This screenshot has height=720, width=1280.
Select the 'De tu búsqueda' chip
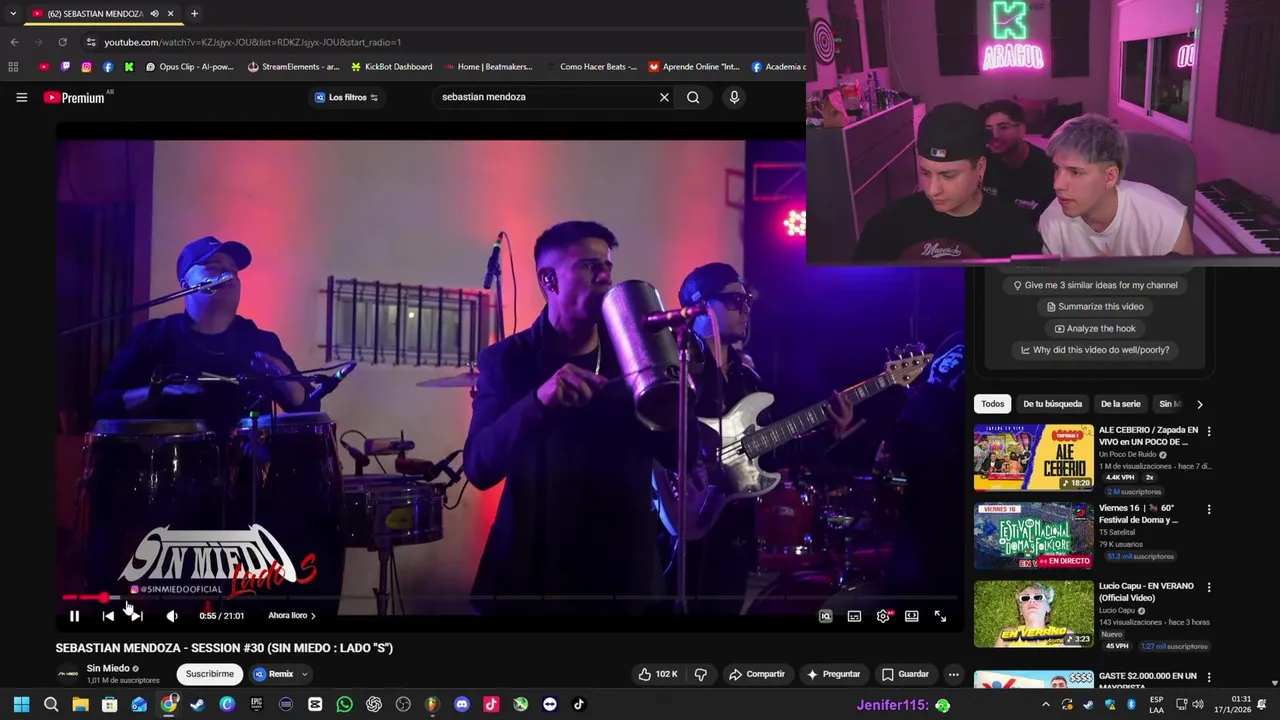pos(1052,404)
